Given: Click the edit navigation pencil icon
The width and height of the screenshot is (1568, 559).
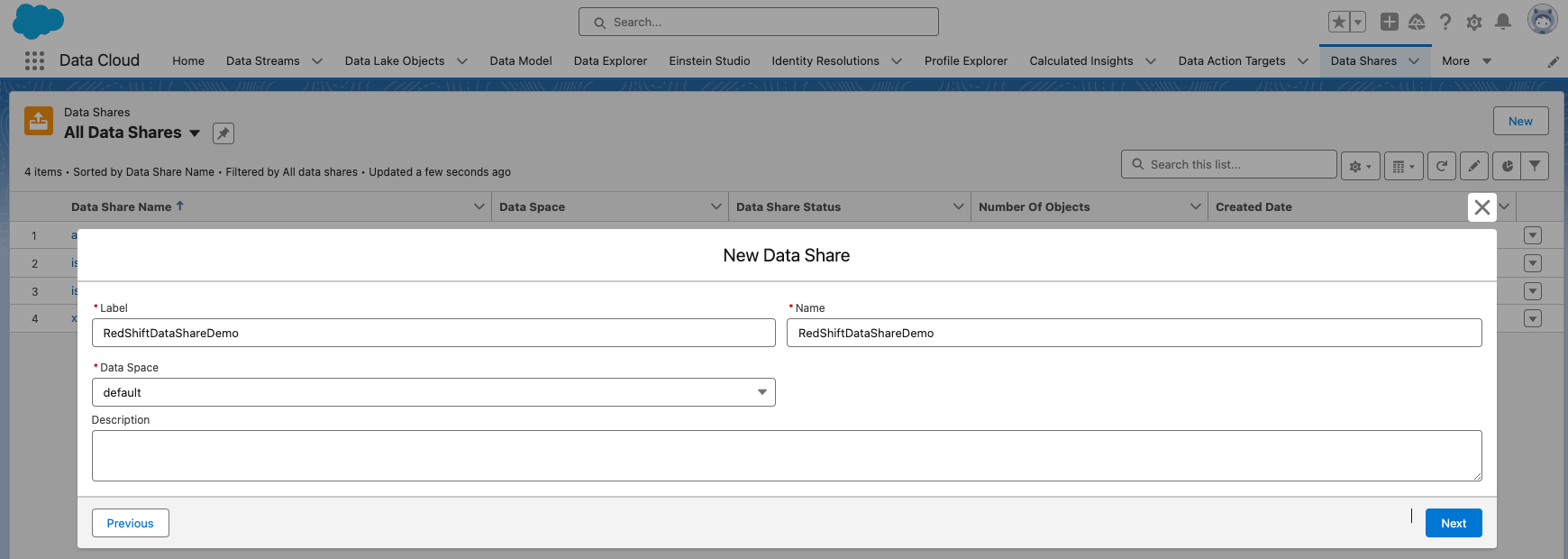Looking at the screenshot, I should [1553, 61].
